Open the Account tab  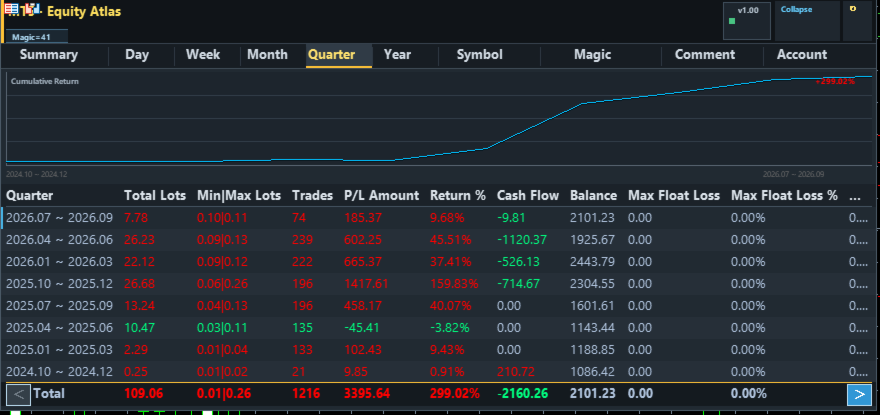point(801,55)
